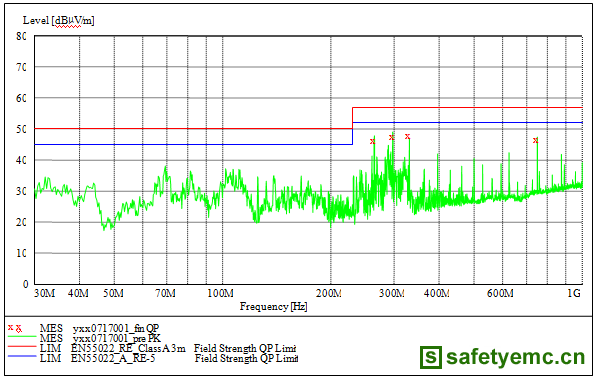Click the green line legend swatch
Screen dimensions: 596x380
click(x=22, y=337)
